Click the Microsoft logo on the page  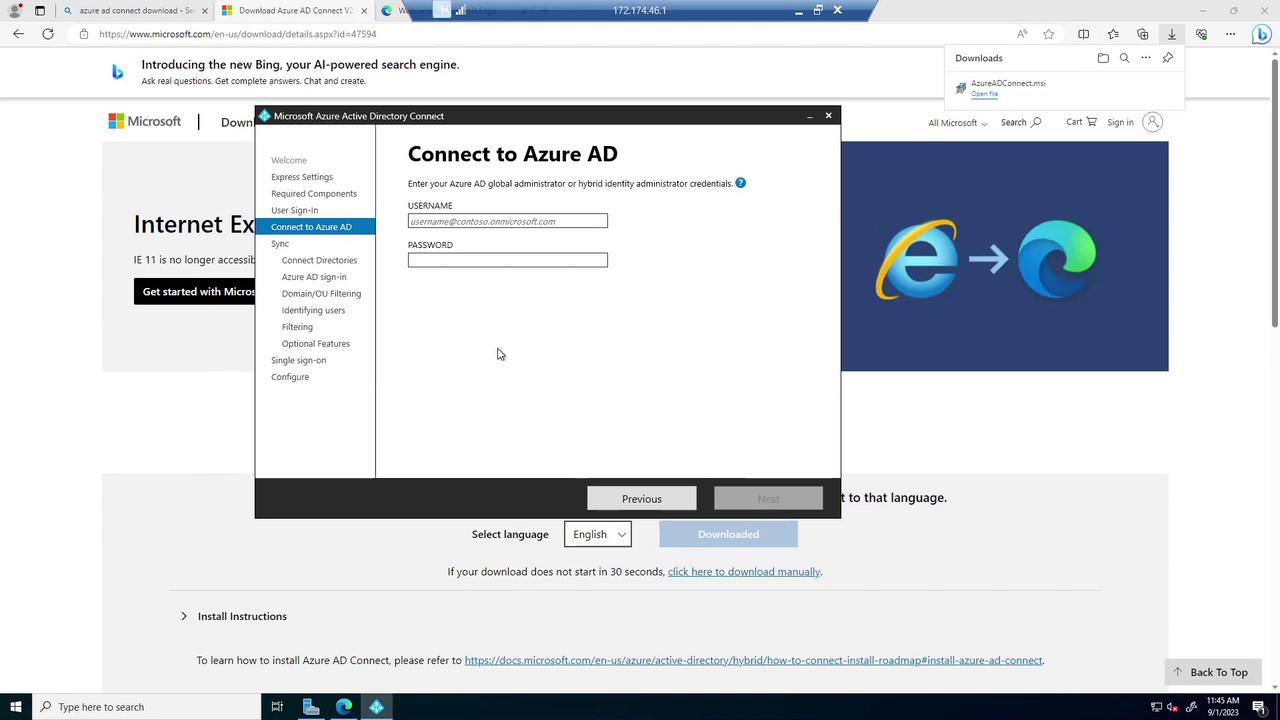pos(145,121)
